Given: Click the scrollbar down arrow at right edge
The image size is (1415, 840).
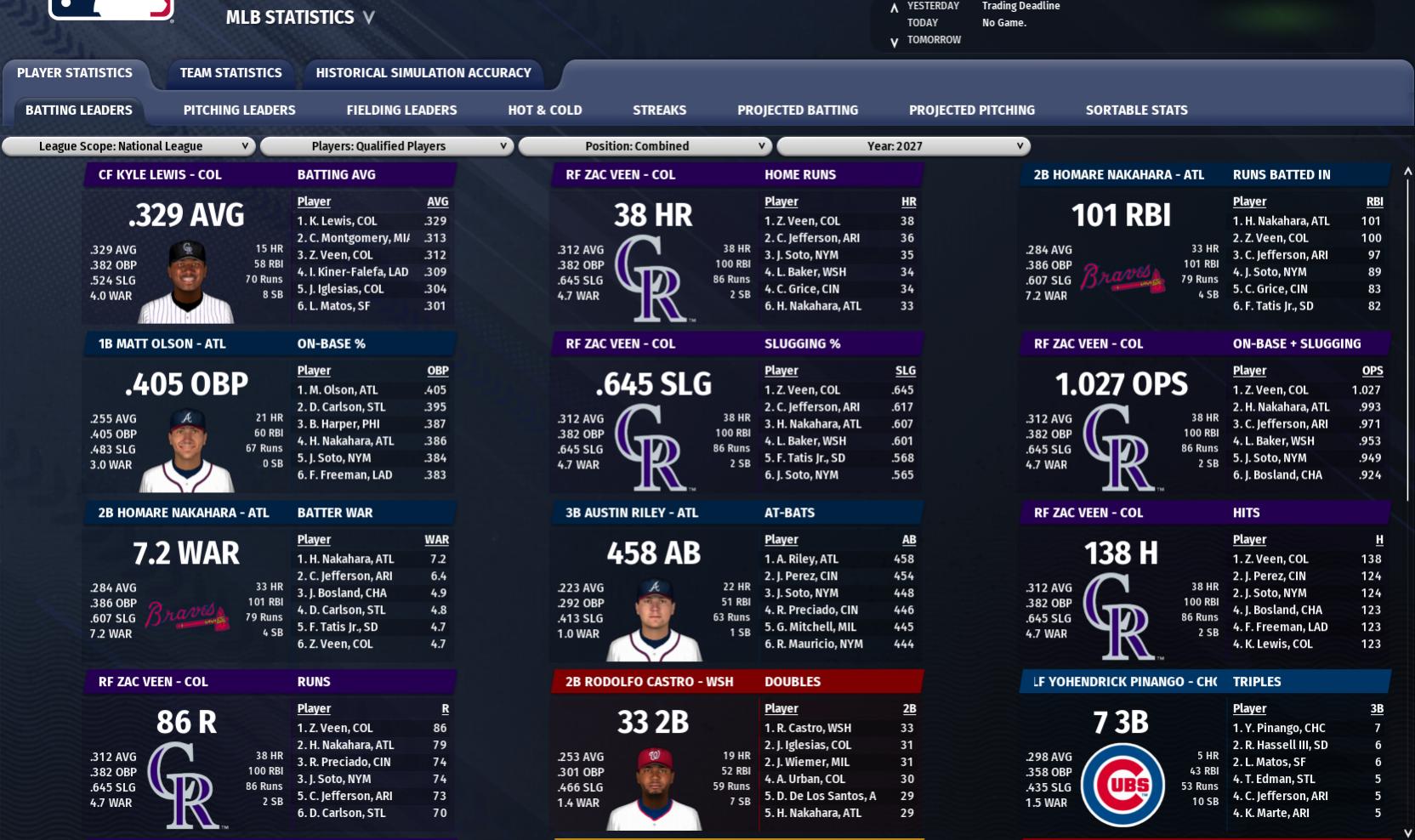Looking at the screenshot, I should coord(1406,833).
